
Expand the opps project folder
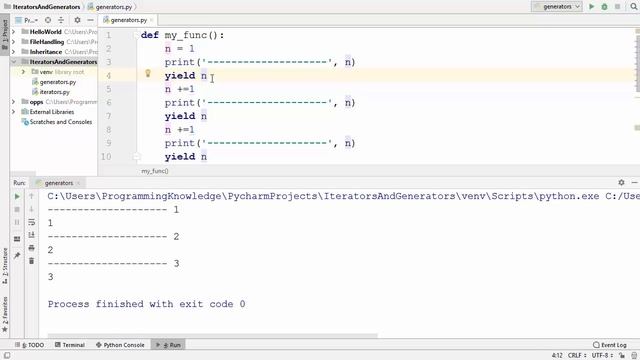[13, 102]
